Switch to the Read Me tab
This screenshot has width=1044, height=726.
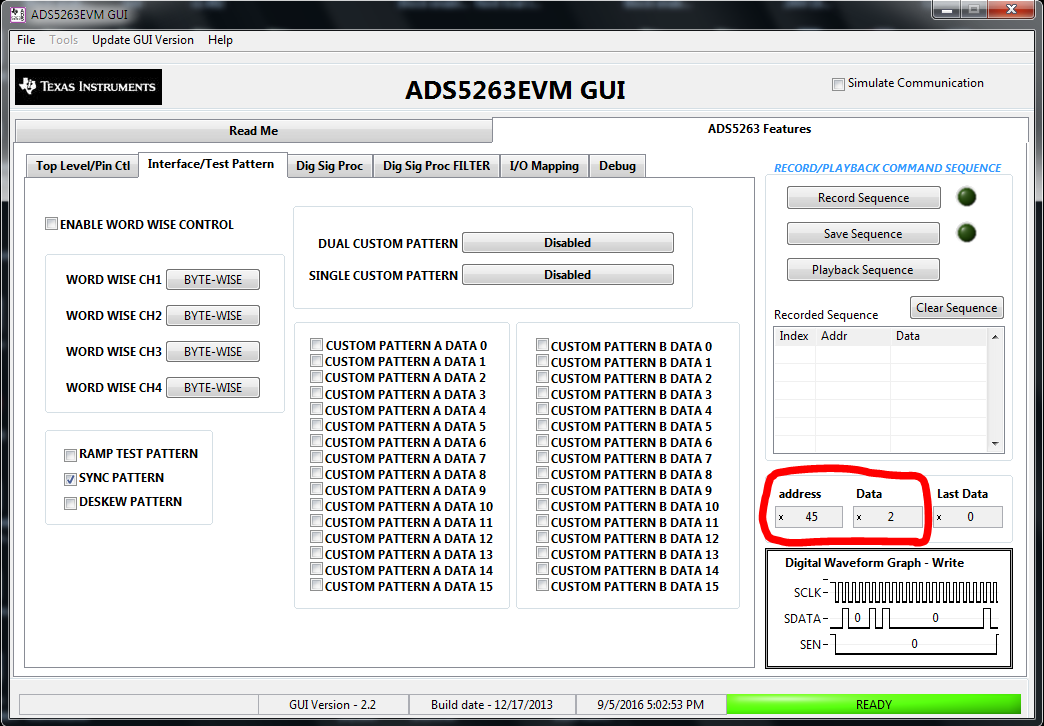tap(254, 131)
